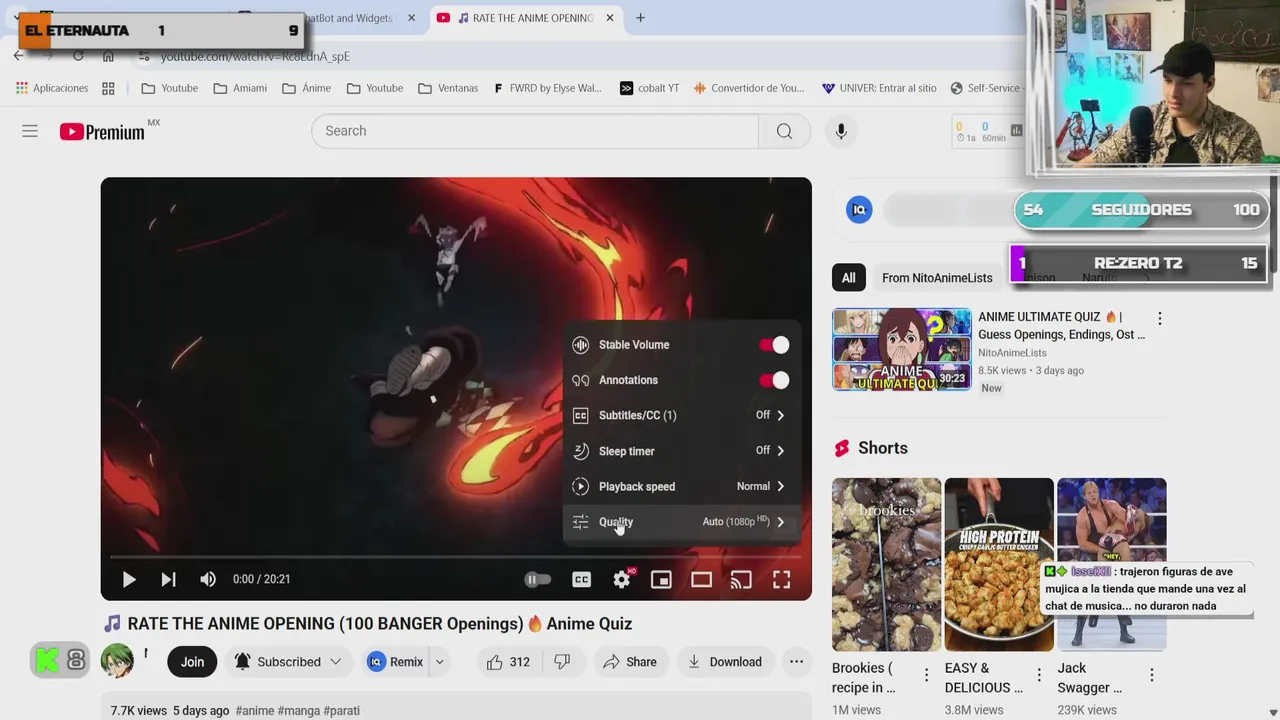
Task: Click the #anime hashtag link
Action: coord(254,711)
